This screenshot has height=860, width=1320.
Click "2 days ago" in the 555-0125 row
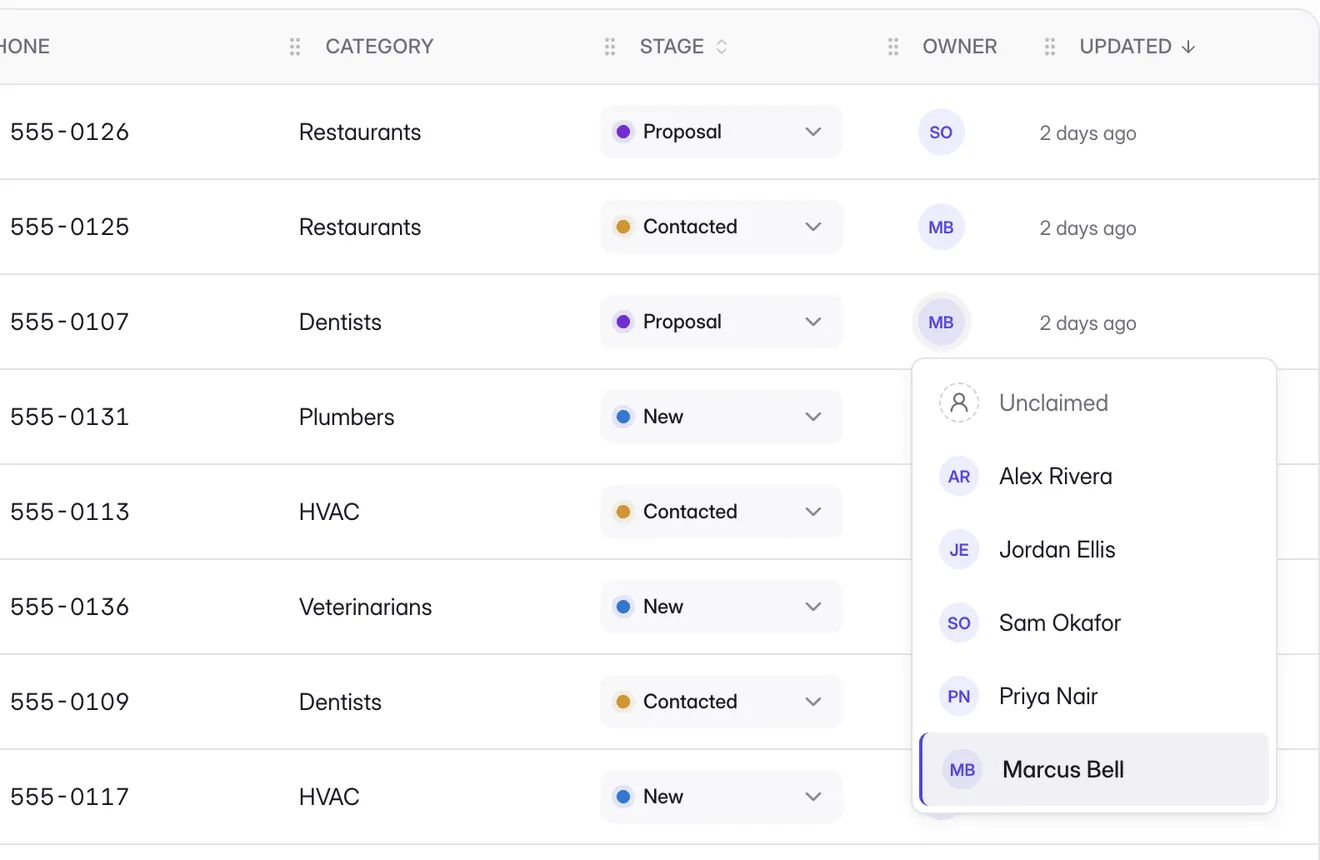pos(1088,228)
